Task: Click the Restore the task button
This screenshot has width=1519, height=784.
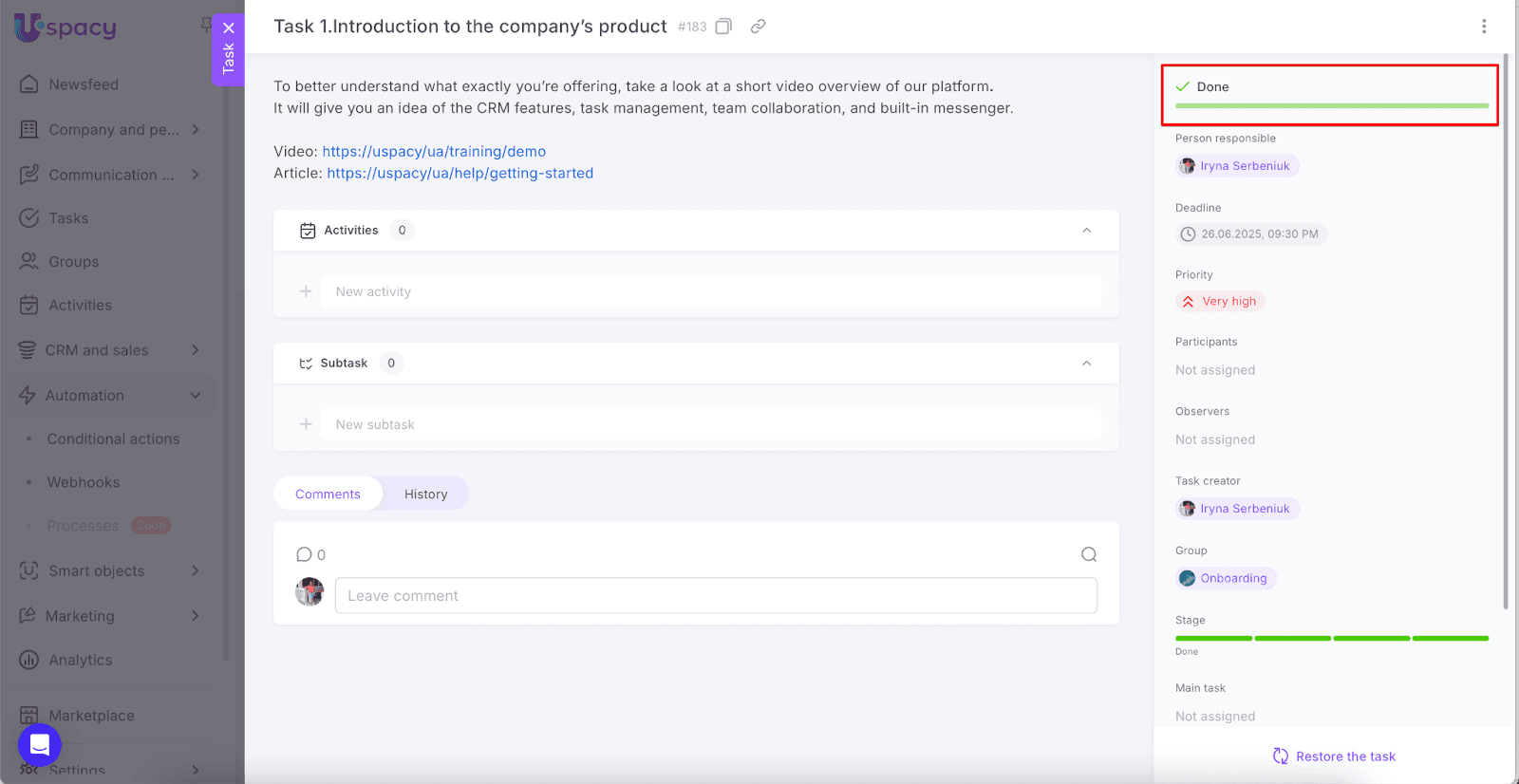Action: (1334, 756)
